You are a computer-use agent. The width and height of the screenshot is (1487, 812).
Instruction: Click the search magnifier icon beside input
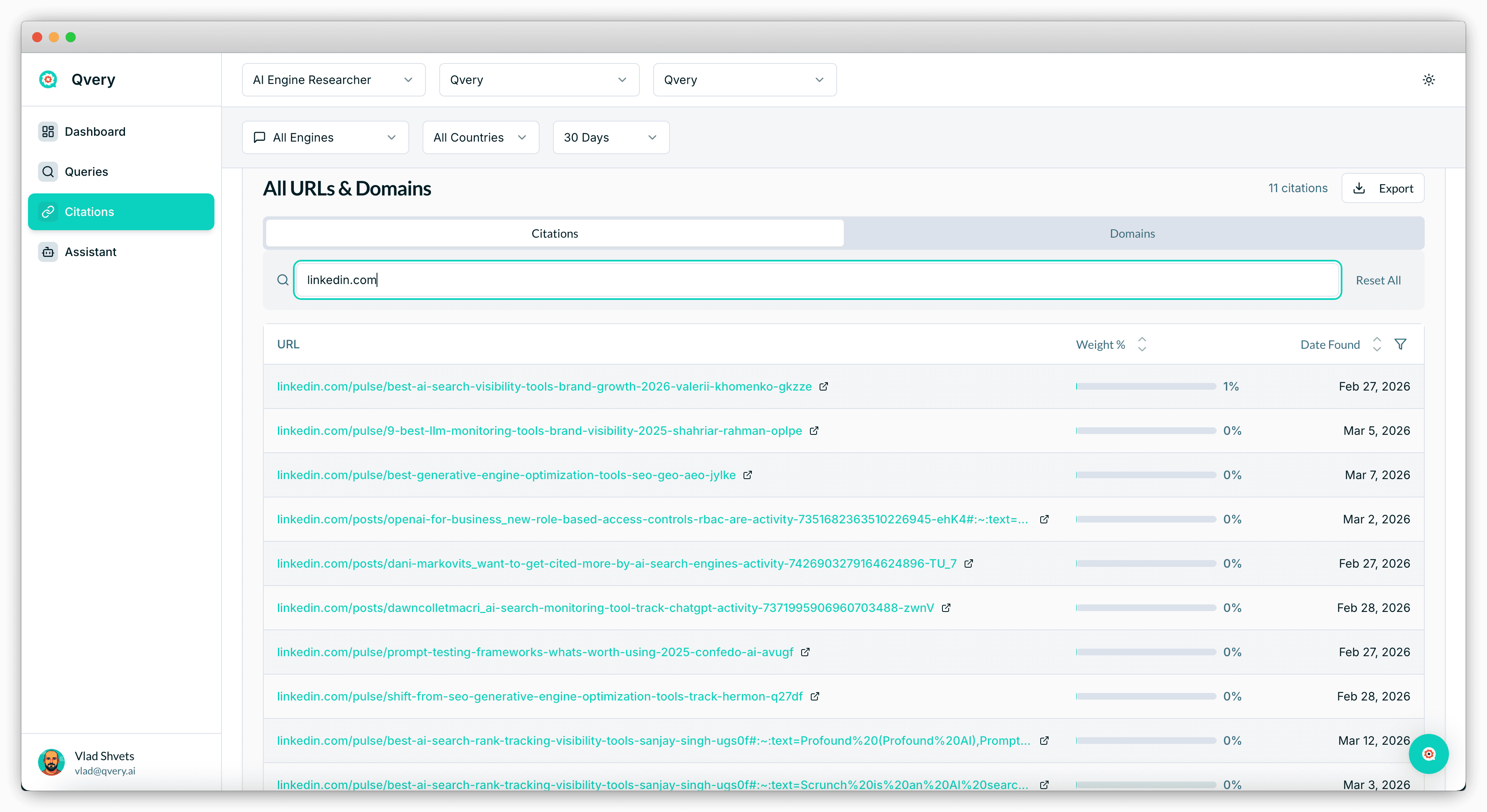[x=282, y=280]
